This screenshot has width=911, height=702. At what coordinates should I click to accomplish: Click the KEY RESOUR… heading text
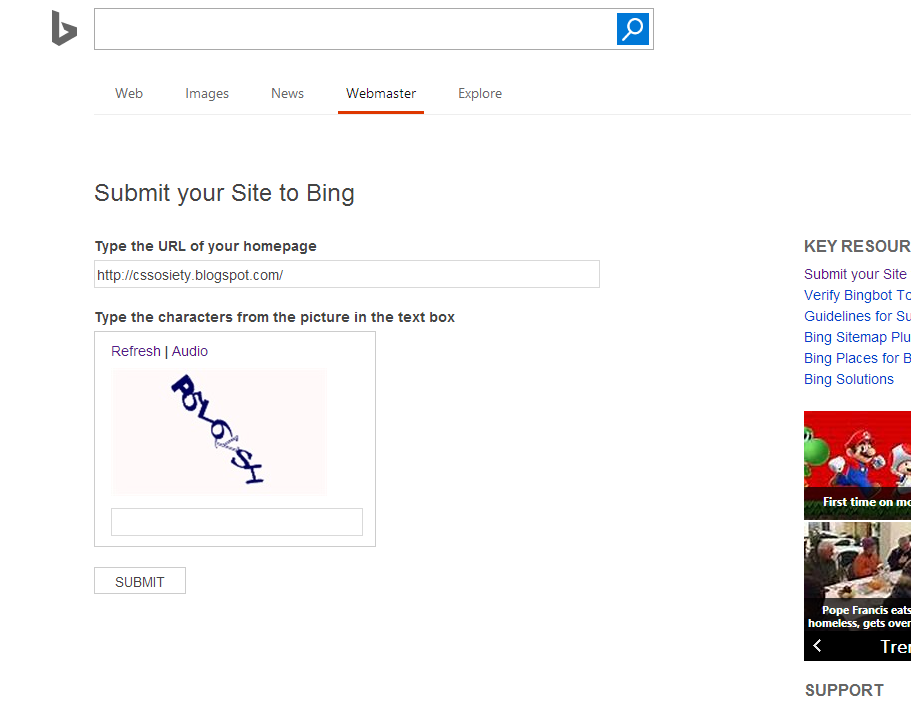857,246
